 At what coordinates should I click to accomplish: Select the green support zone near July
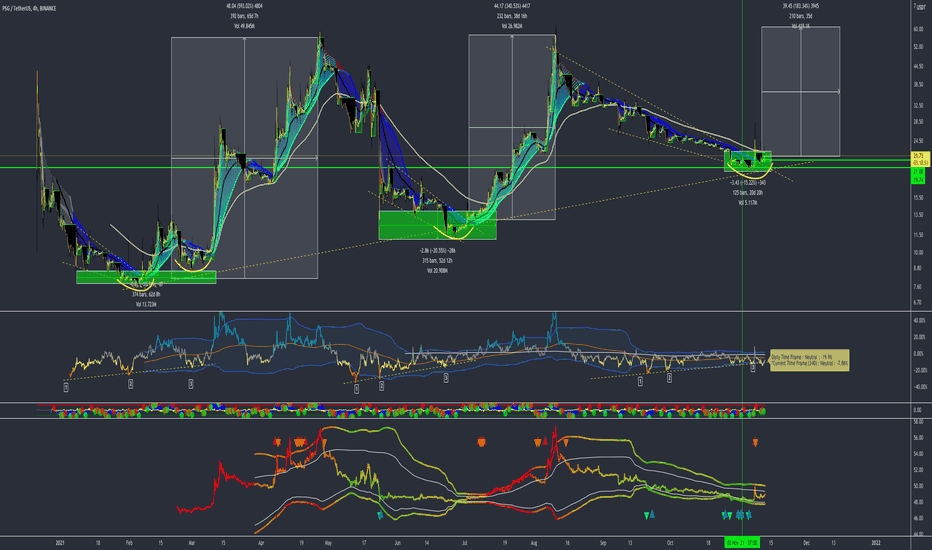click(437, 225)
